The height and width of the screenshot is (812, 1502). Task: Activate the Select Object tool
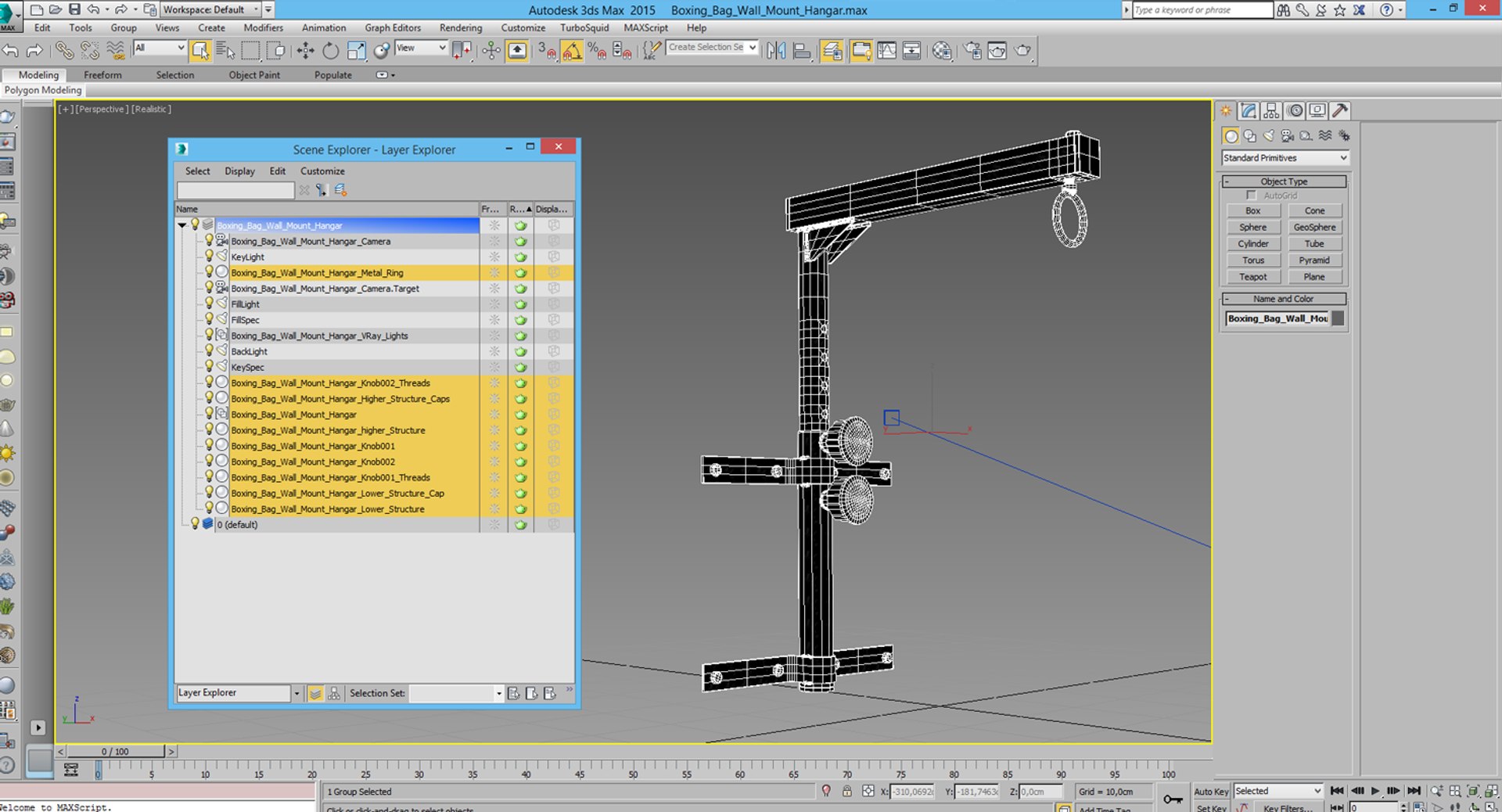[x=200, y=51]
